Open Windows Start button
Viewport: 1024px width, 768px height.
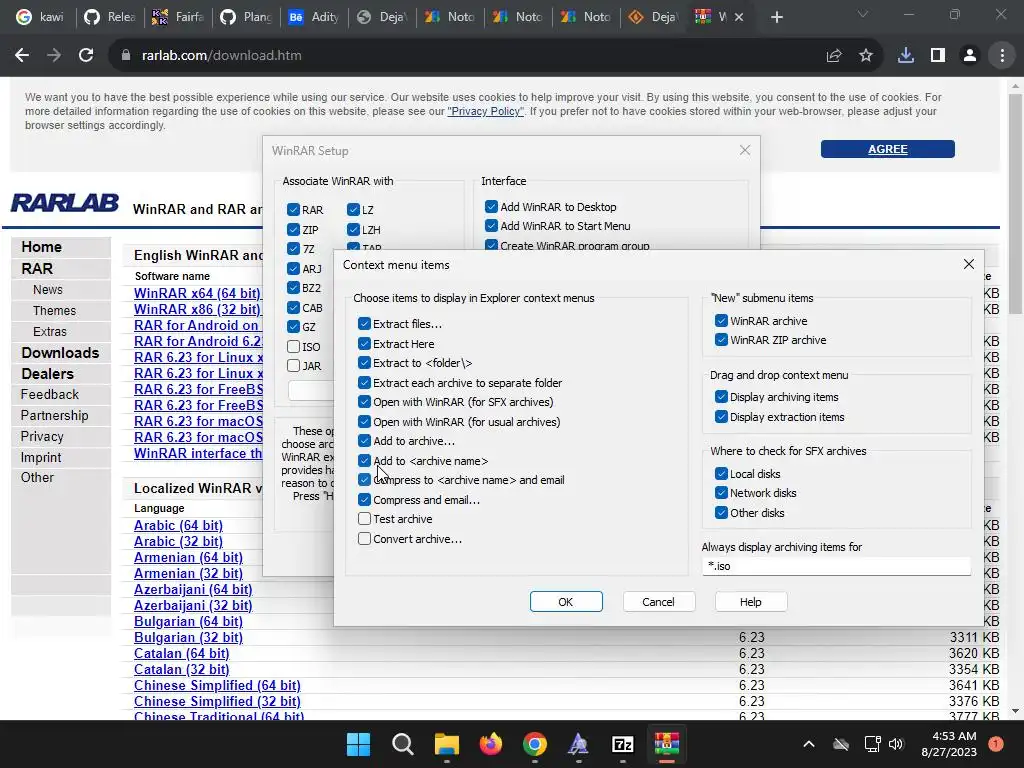pyautogui.click(x=358, y=744)
